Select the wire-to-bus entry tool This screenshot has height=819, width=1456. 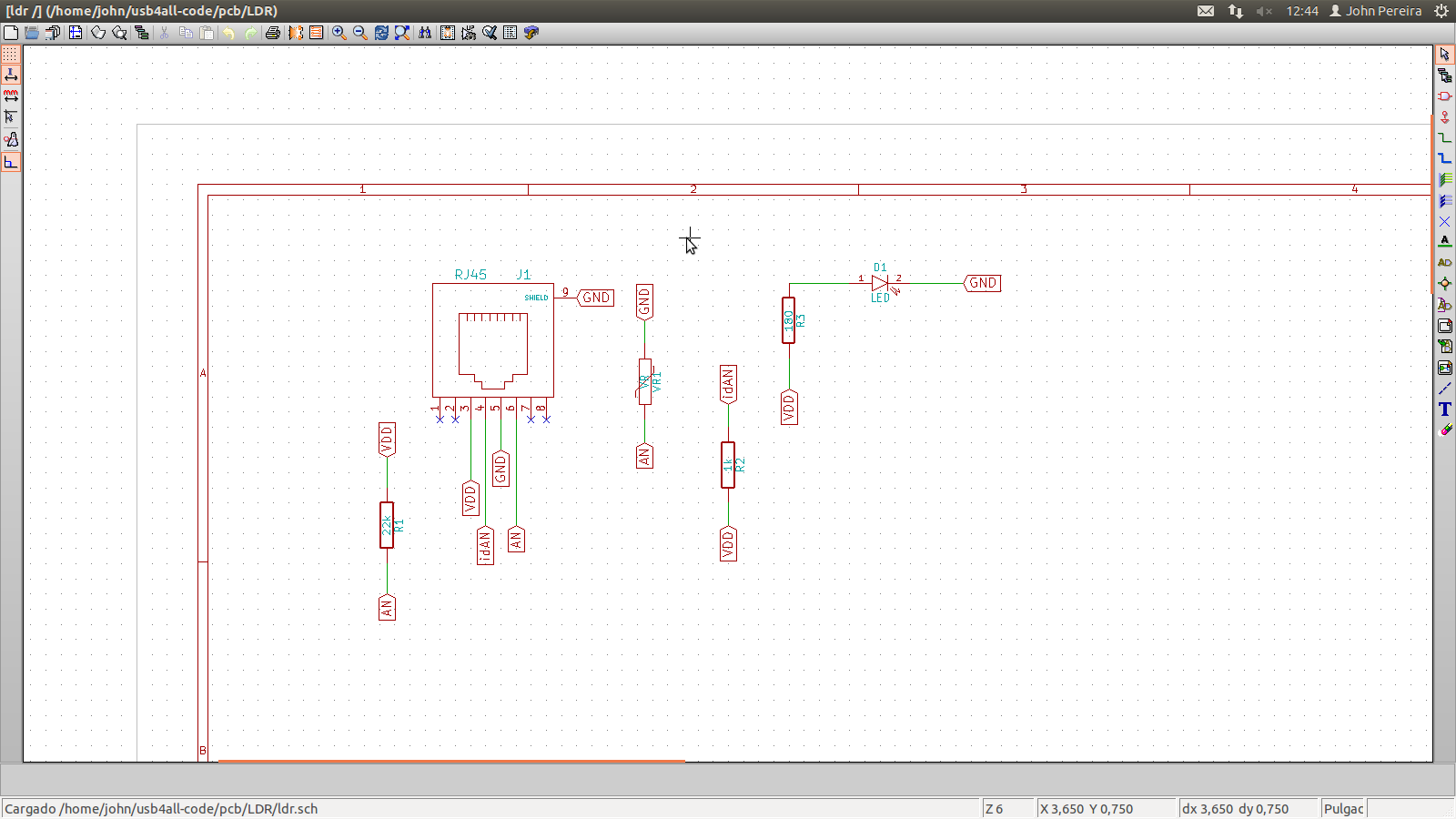point(1445,179)
